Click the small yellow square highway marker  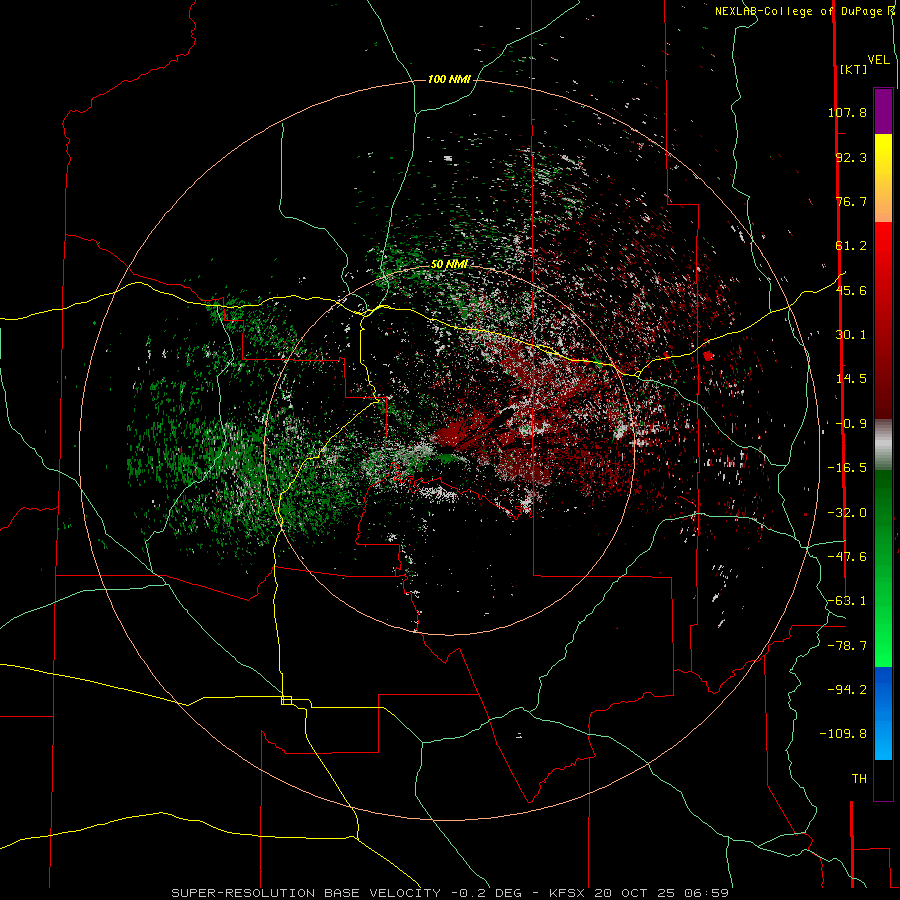pos(286,700)
